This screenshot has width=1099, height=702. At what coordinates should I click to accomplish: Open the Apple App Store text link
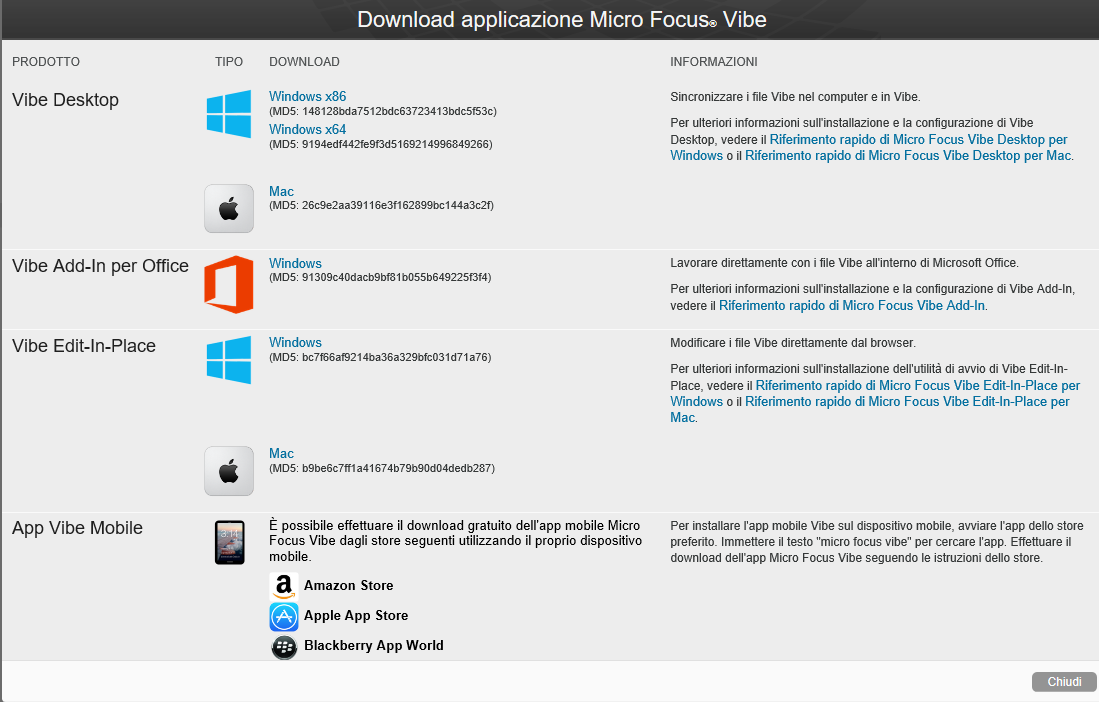tap(356, 616)
